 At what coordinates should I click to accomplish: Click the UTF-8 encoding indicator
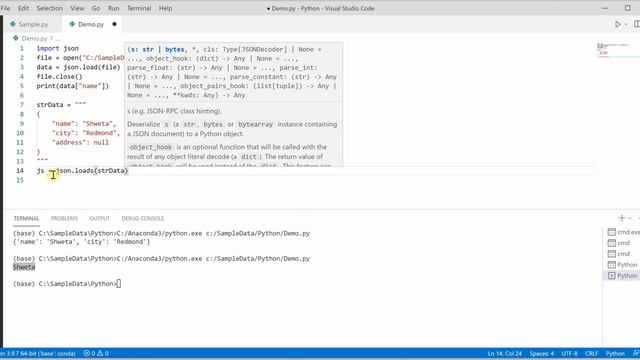point(569,353)
